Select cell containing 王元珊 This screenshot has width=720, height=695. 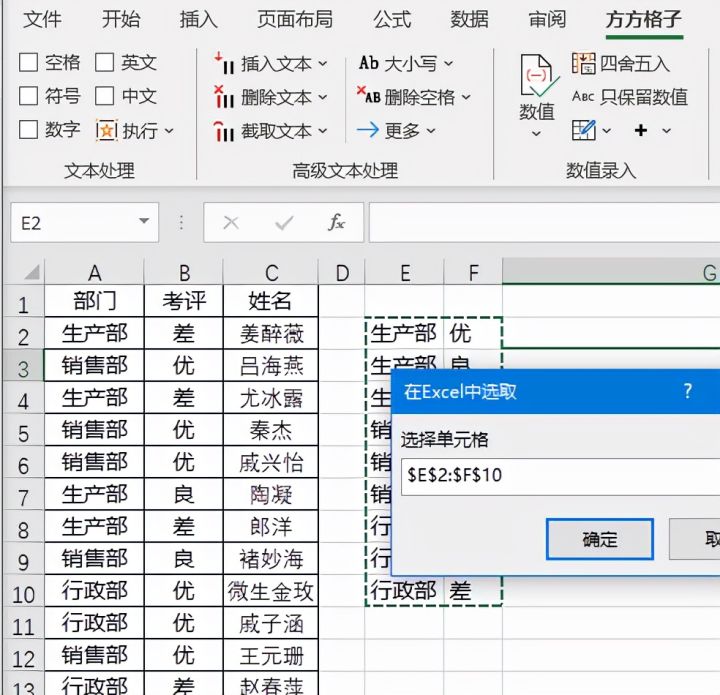tap(271, 655)
